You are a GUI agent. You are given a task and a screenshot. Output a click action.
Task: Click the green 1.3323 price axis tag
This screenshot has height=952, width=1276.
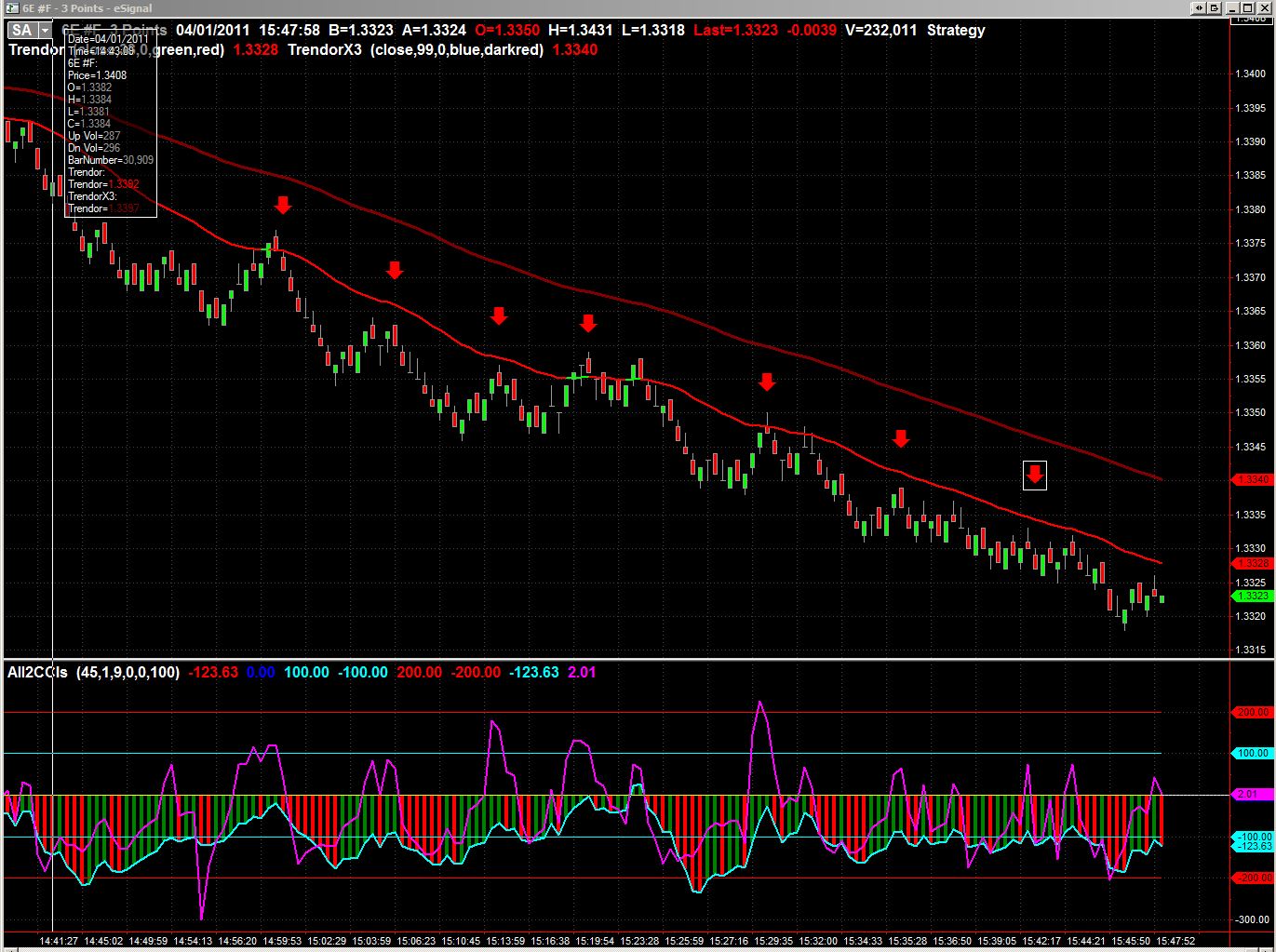tap(1252, 596)
